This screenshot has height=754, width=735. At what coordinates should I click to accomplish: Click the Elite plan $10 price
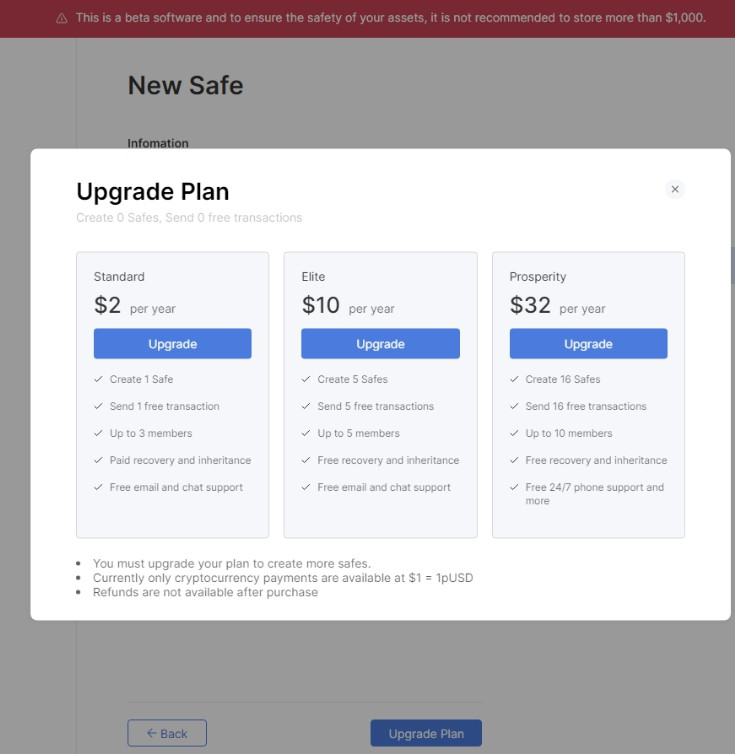coord(321,306)
